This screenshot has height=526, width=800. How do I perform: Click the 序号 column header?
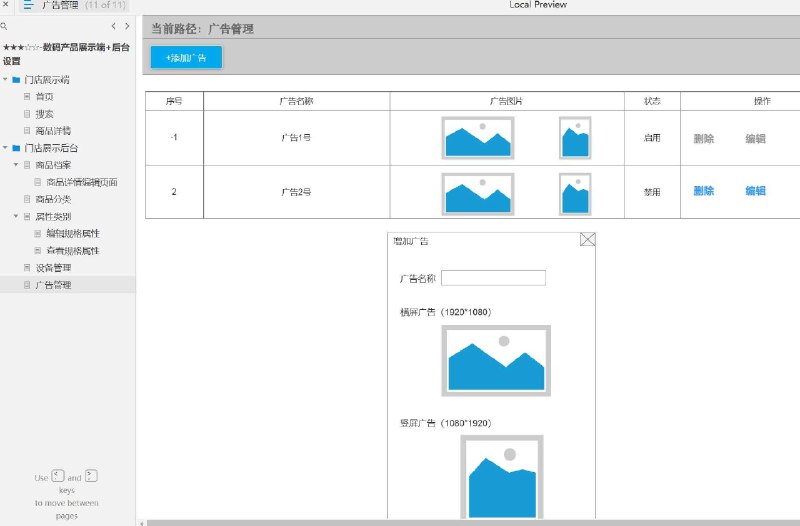tap(174, 101)
